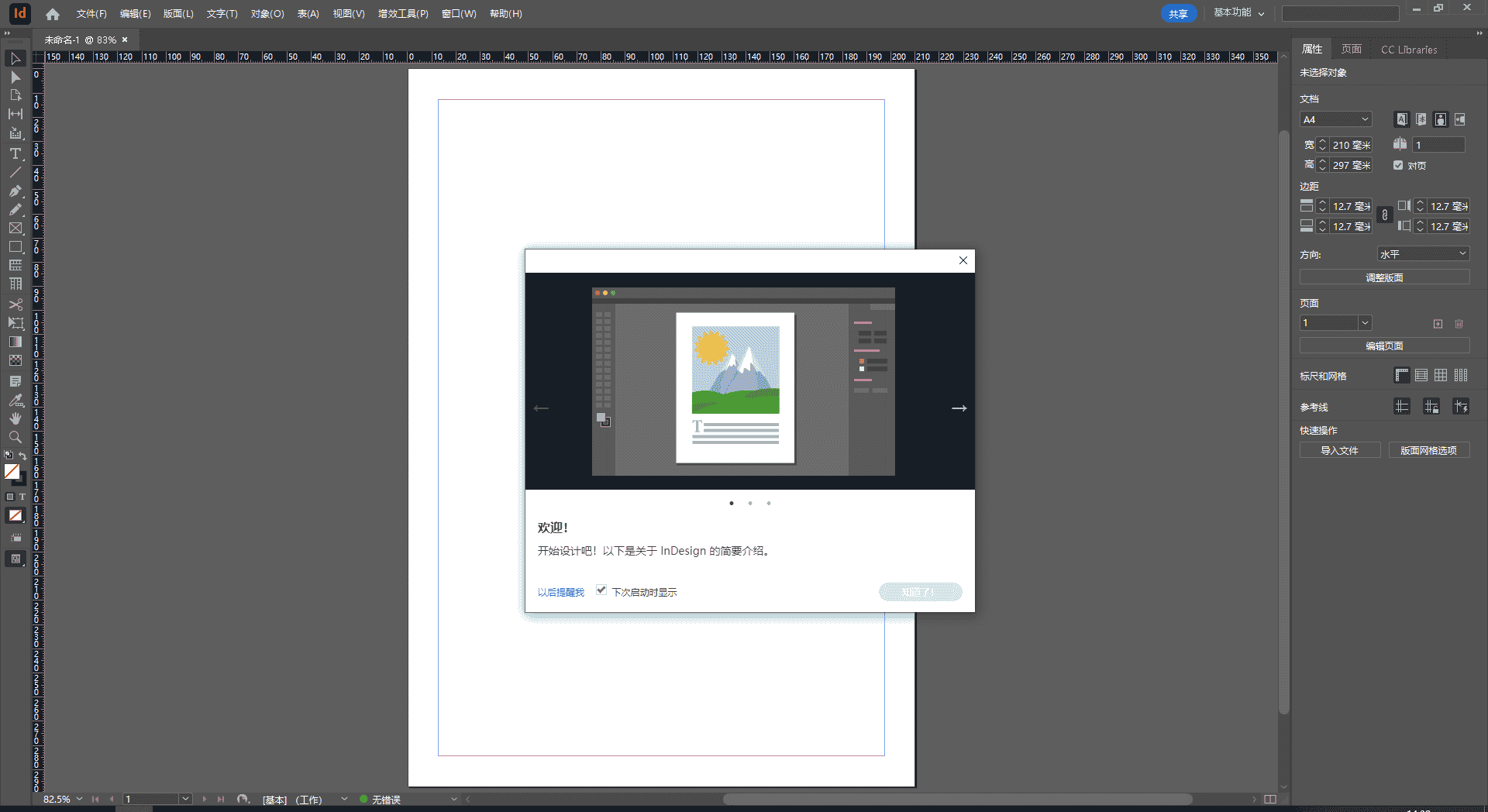
Task: Open the 基本功能 workspace dropdown
Action: (1238, 13)
